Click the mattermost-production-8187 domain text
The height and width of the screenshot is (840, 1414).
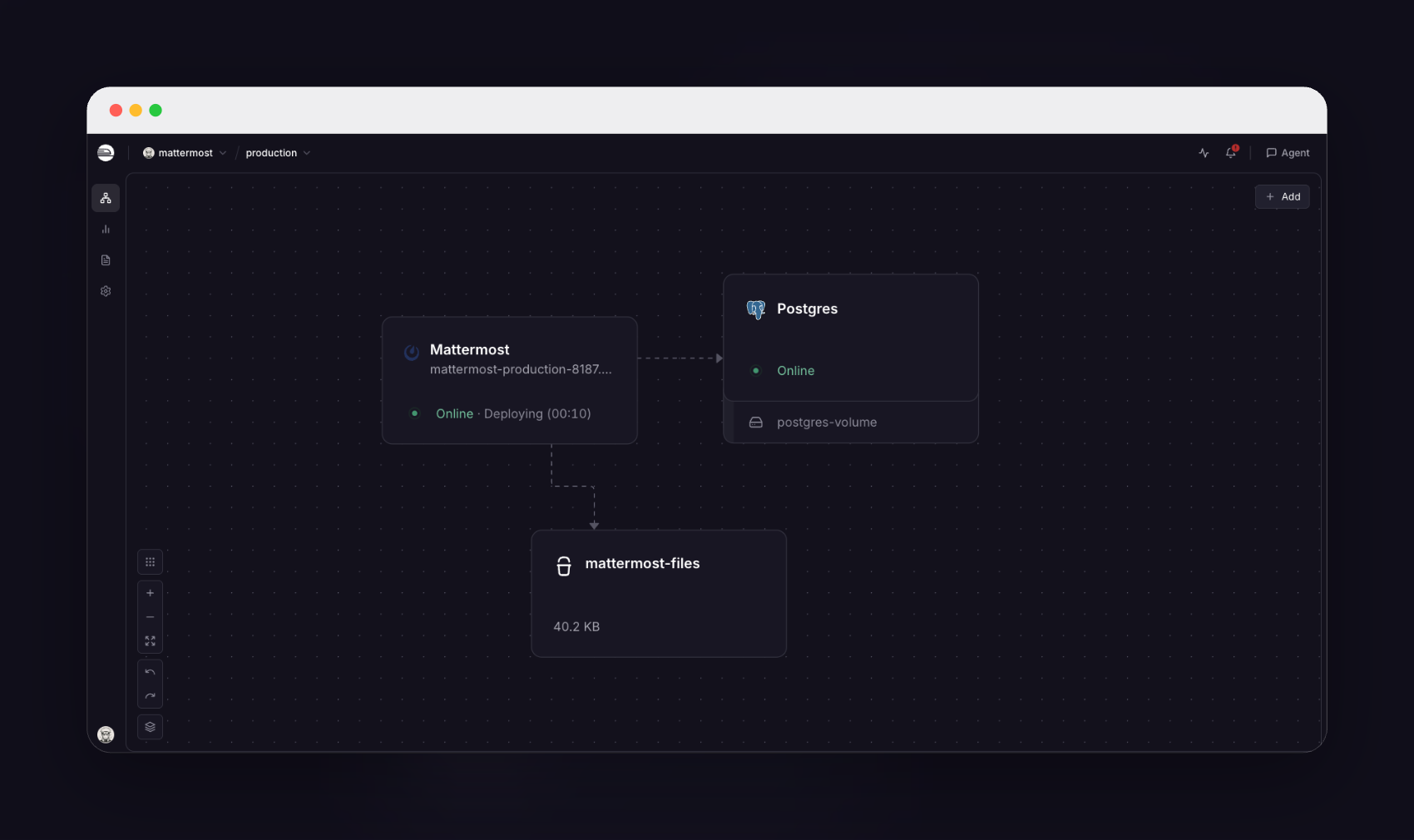(521, 369)
